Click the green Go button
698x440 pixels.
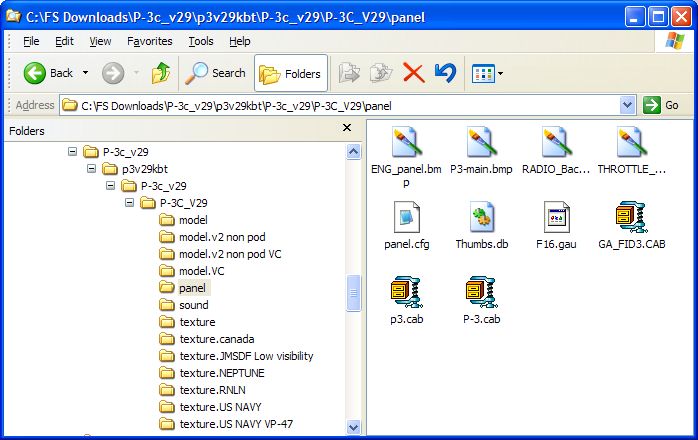[x=661, y=106]
